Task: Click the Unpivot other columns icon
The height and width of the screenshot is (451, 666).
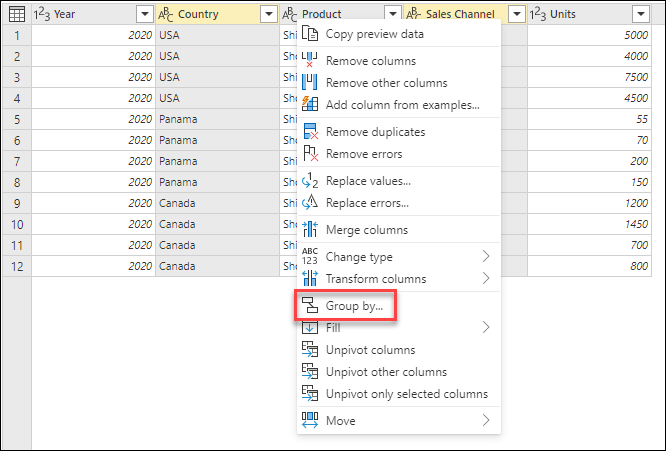Action: click(310, 372)
